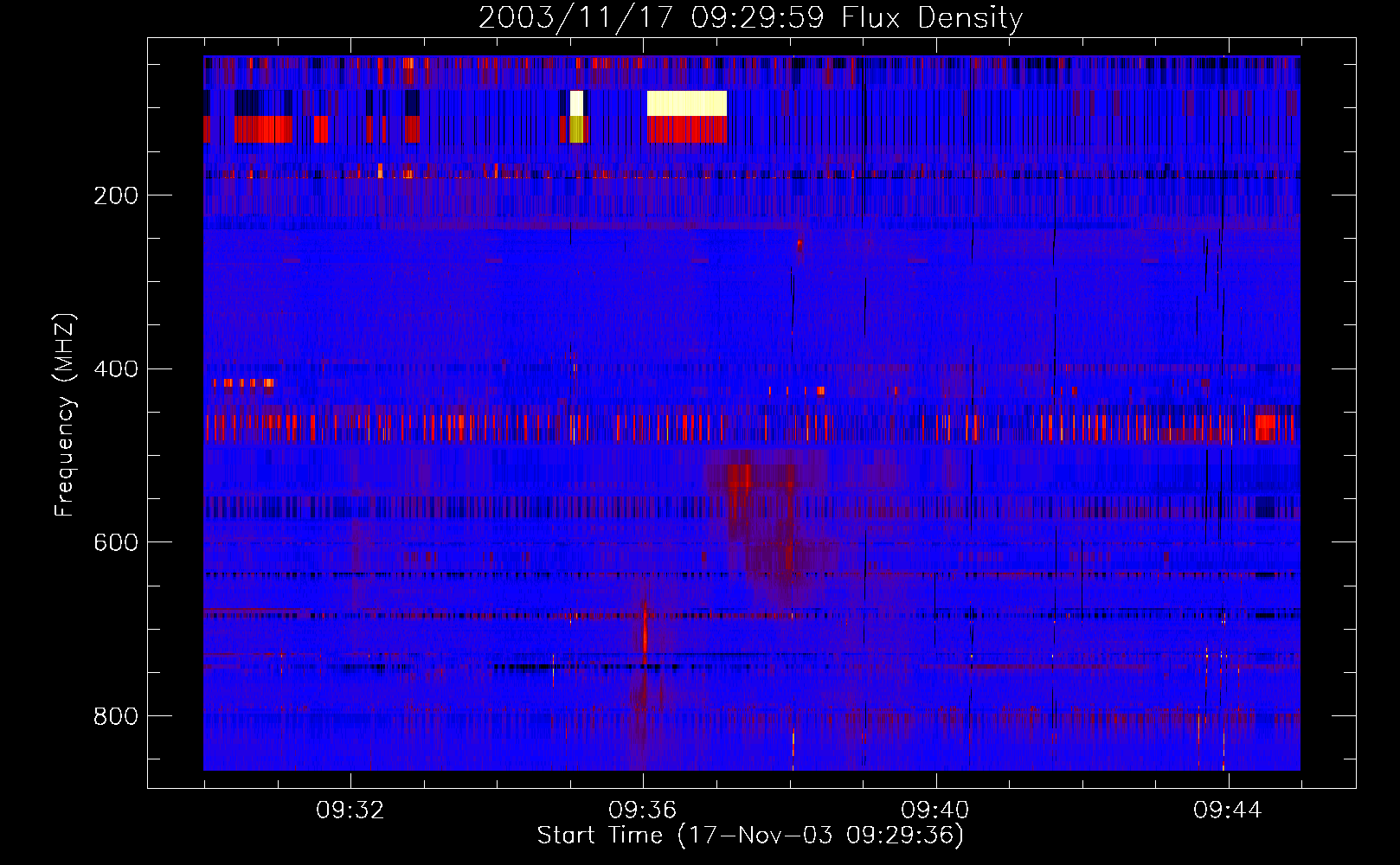Click the large bright yellow burst near 09:37
The height and width of the screenshot is (865, 1400).
[687, 103]
